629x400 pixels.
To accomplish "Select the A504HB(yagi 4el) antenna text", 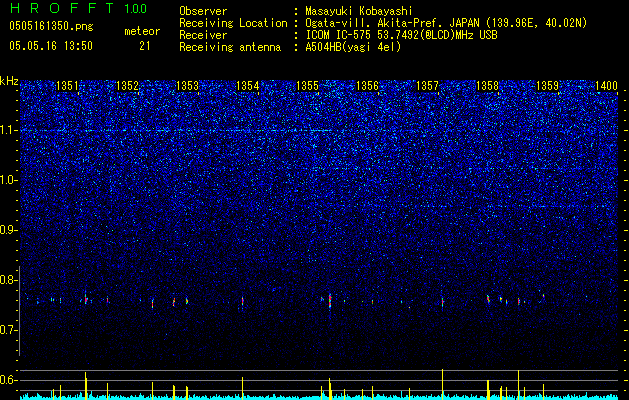I will (x=353, y=47).
